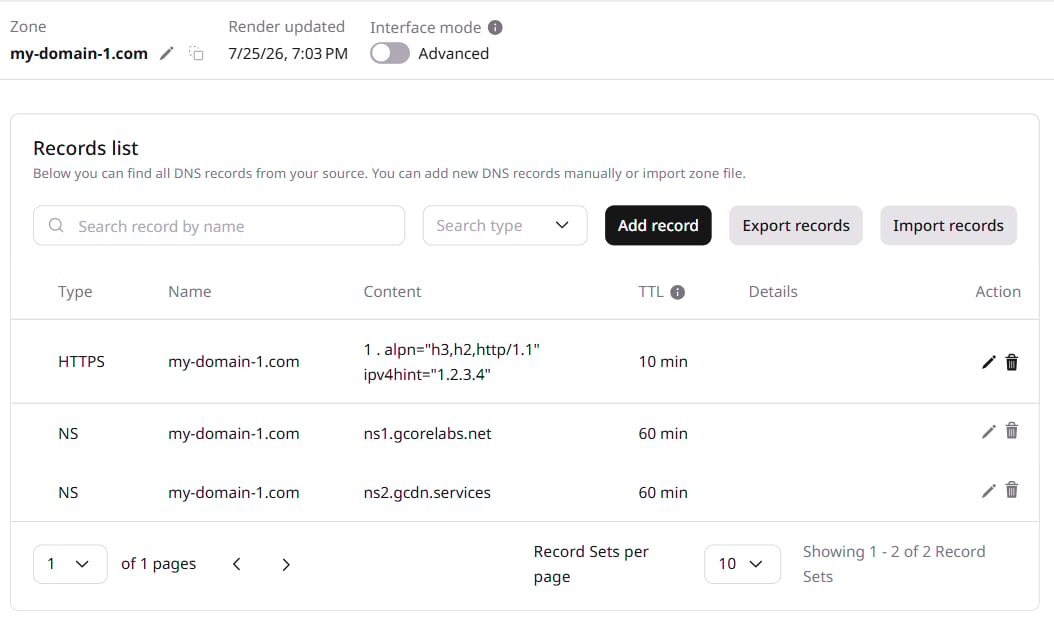
Task: Show TTL column info tooltip
Action: pyautogui.click(x=678, y=292)
